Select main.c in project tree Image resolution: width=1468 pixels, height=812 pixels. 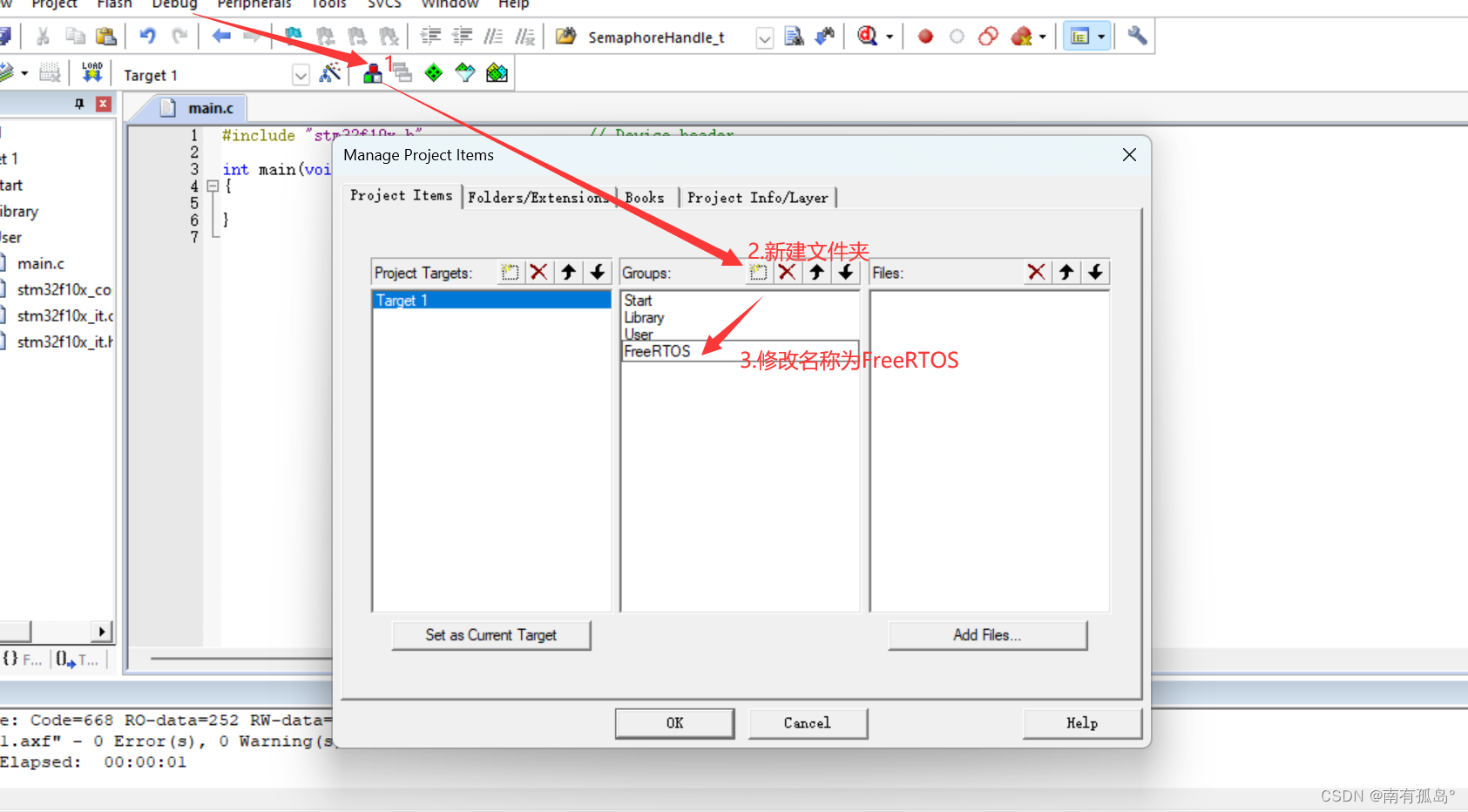tap(41, 263)
